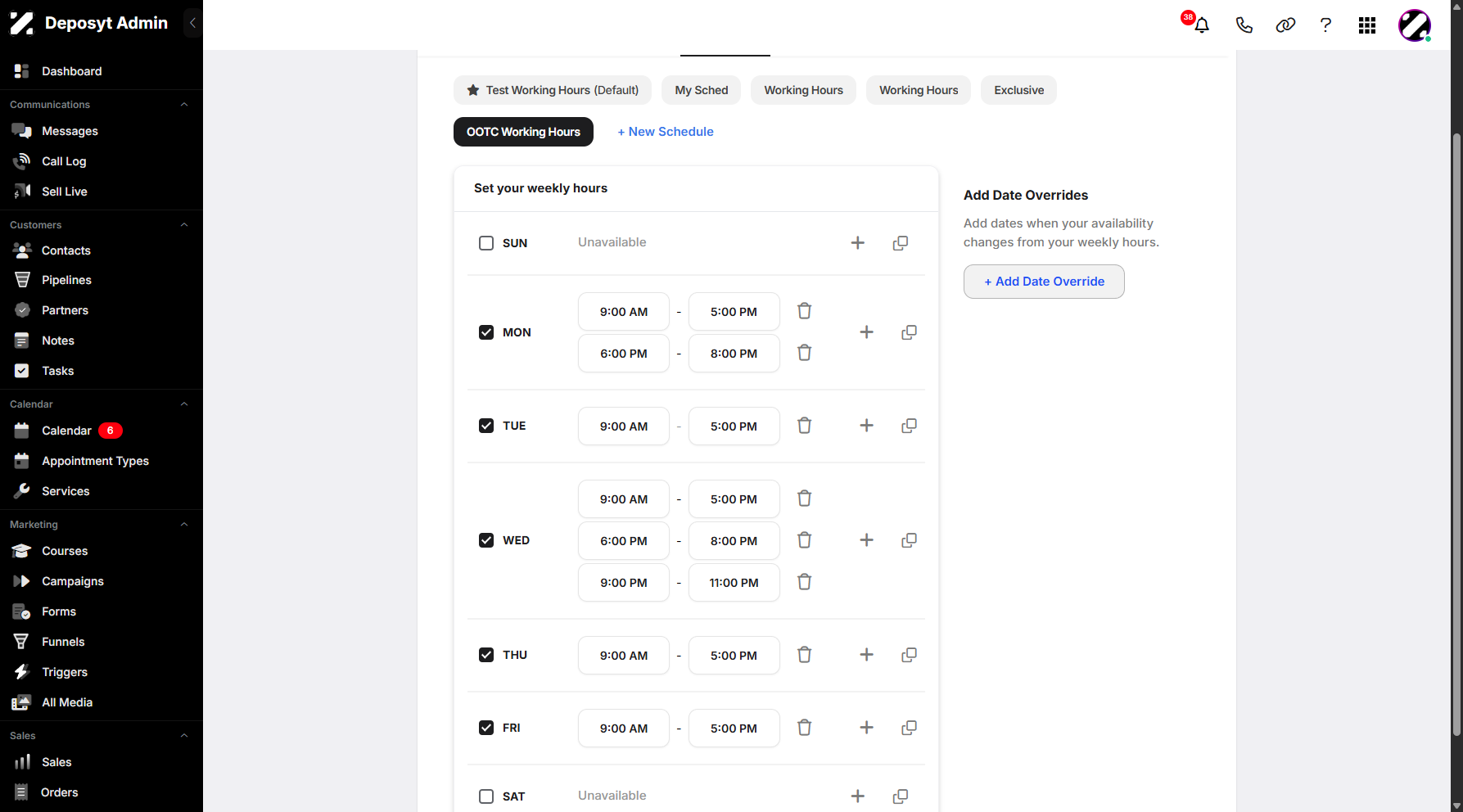This screenshot has height=812, width=1463.
Task: Click the page vertical scrollbar
Action: click(x=1456, y=434)
